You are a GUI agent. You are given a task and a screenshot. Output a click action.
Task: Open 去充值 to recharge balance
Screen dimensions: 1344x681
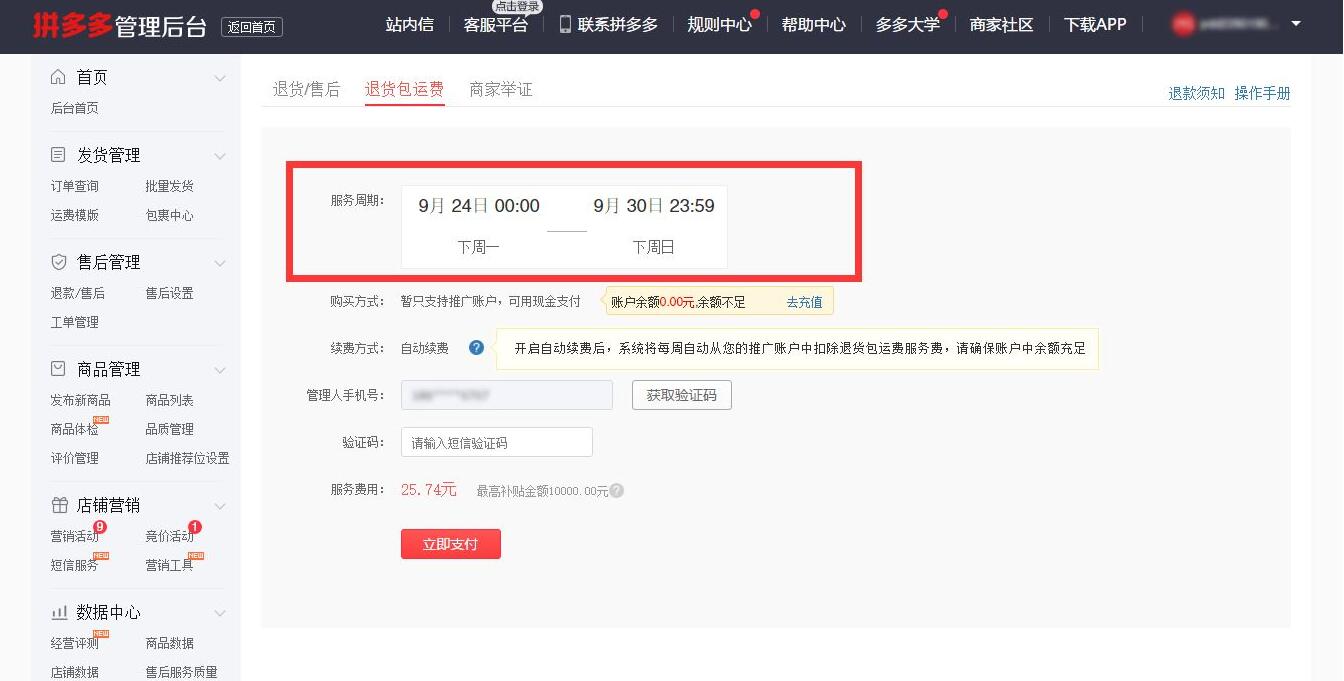[805, 301]
